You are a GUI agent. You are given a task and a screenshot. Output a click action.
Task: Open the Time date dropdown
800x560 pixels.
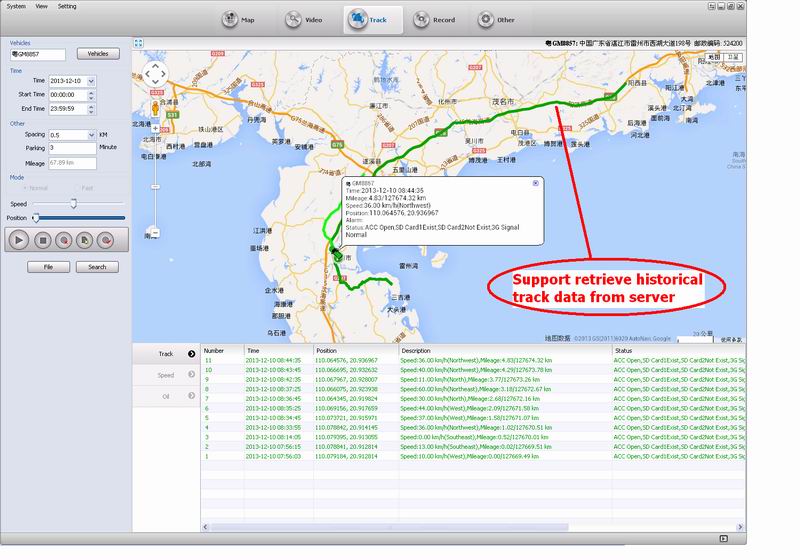tap(91, 80)
